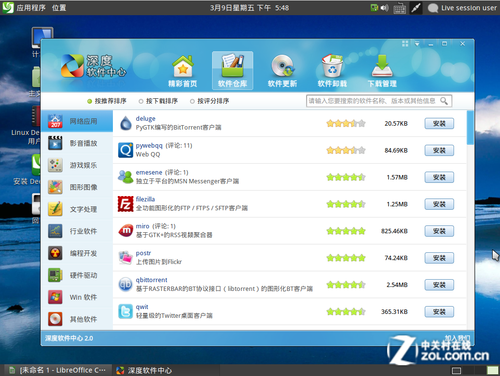Click the emesene contacts icon
The image size is (500, 376).
point(126,177)
